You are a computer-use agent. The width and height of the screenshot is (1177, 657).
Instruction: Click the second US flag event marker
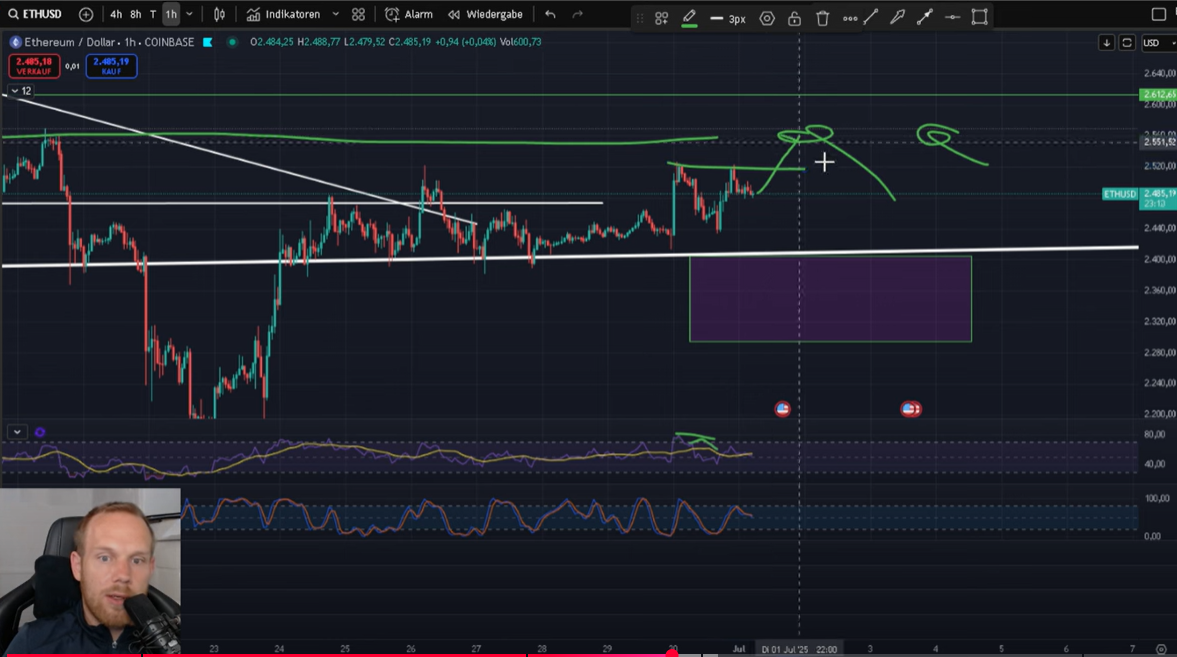click(x=911, y=408)
